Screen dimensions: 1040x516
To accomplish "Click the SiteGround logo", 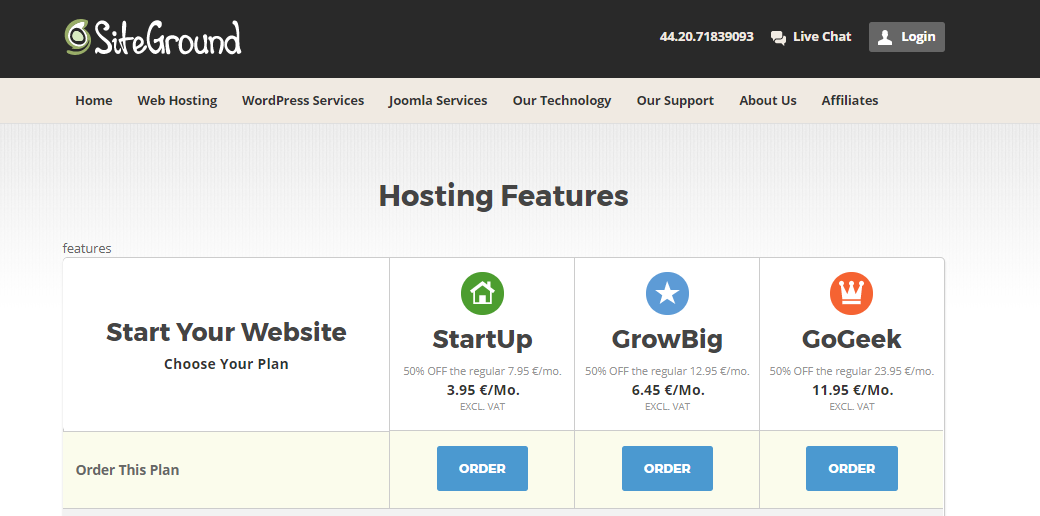I will click(153, 38).
